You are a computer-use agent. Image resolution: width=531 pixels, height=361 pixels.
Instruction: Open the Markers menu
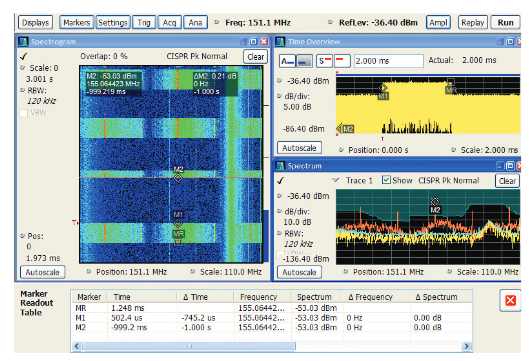77,23
